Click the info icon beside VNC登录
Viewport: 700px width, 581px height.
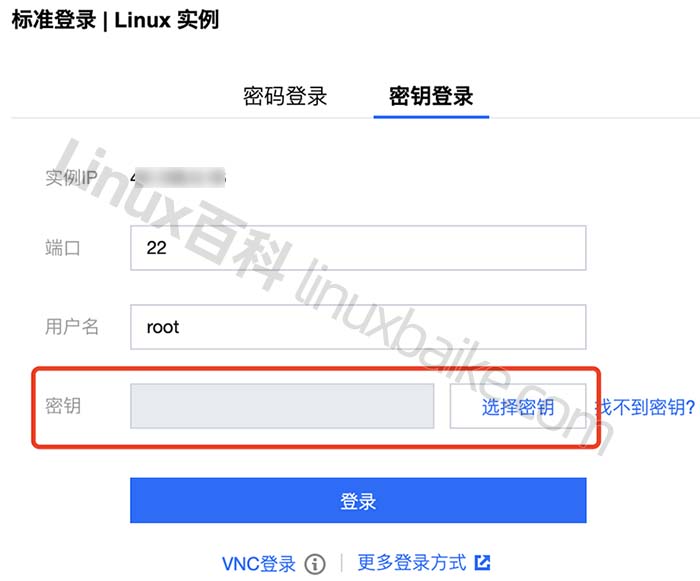click(x=315, y=564)
